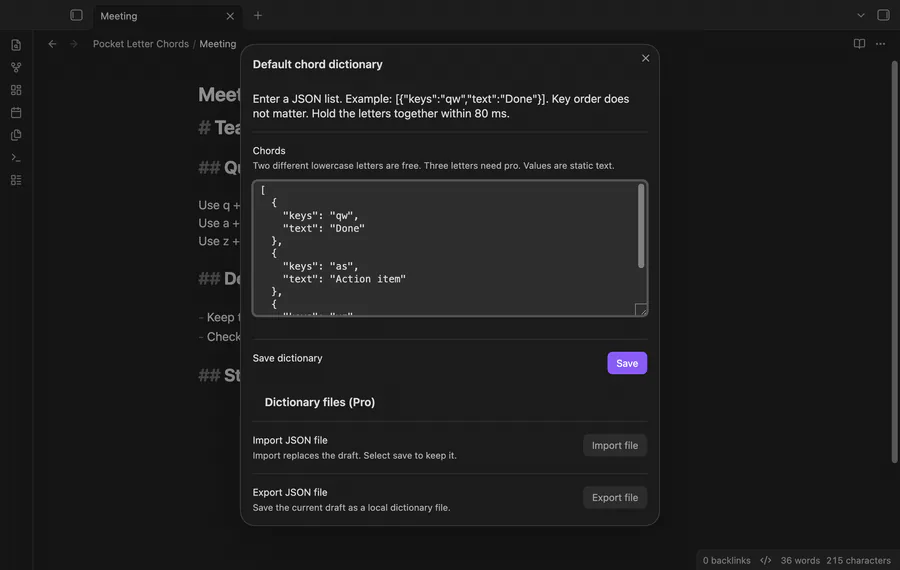Image resolution: width=900 pixels, height=570 pixels.
Task: Click the Chords JSON scrollbar
Action: (641, 226)
